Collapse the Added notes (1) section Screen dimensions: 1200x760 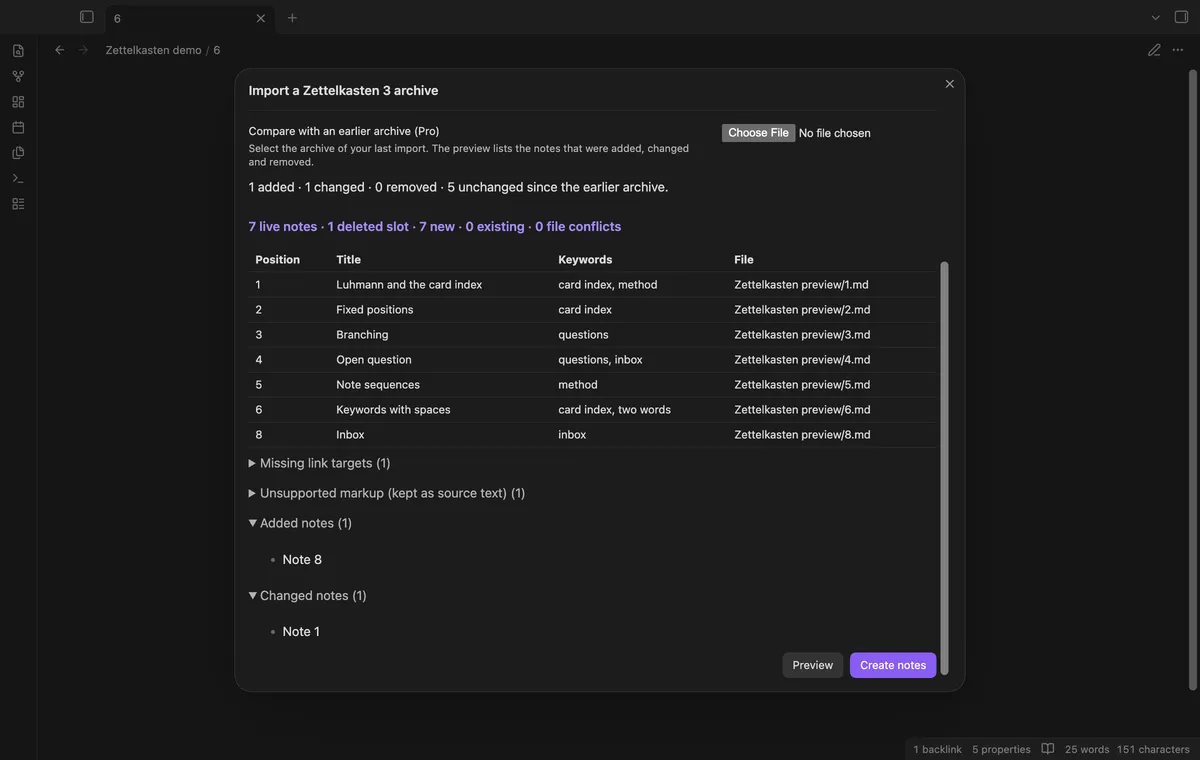(301, 523)
